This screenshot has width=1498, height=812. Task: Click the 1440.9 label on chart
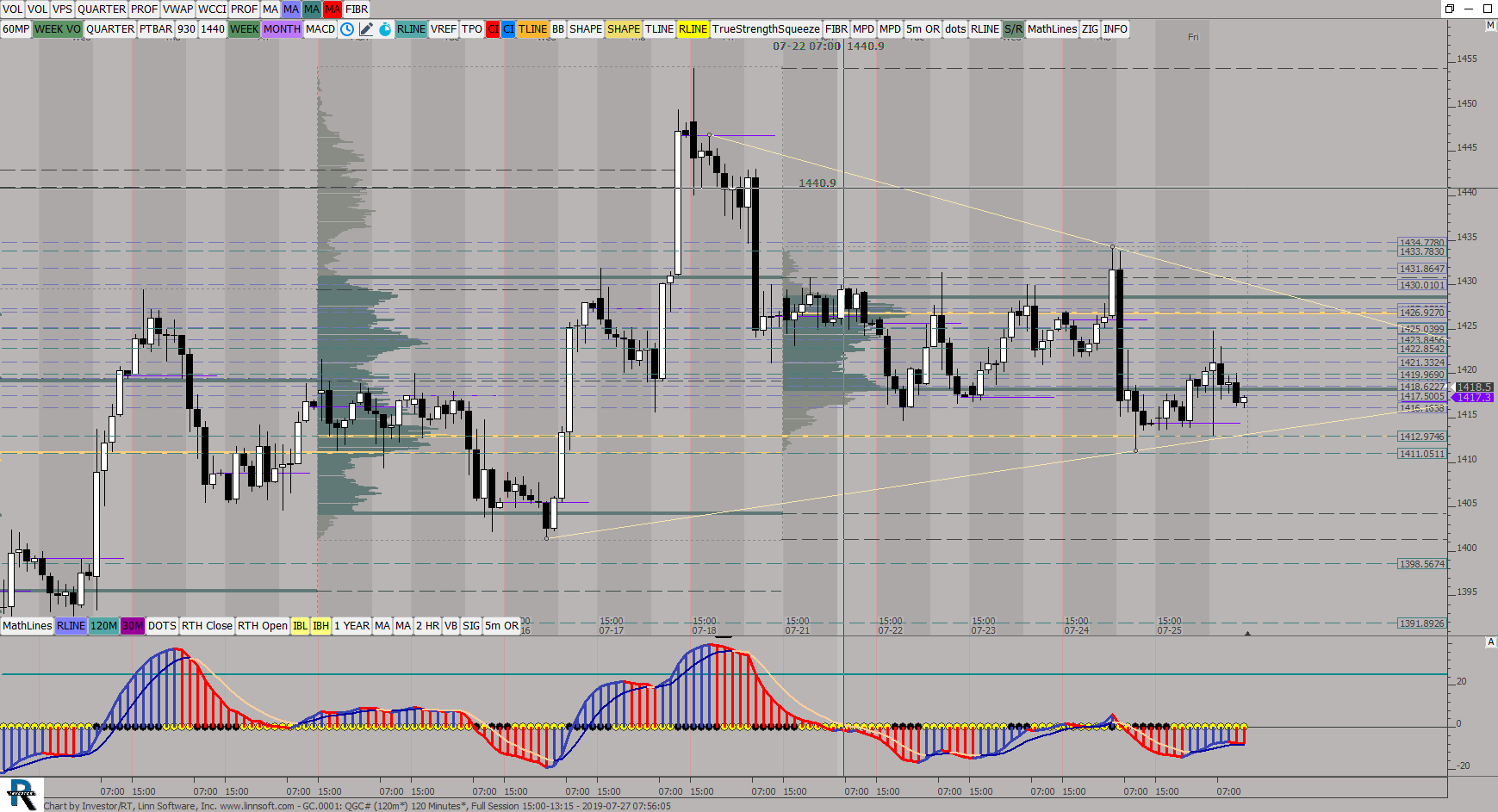[x=817, y=183]
